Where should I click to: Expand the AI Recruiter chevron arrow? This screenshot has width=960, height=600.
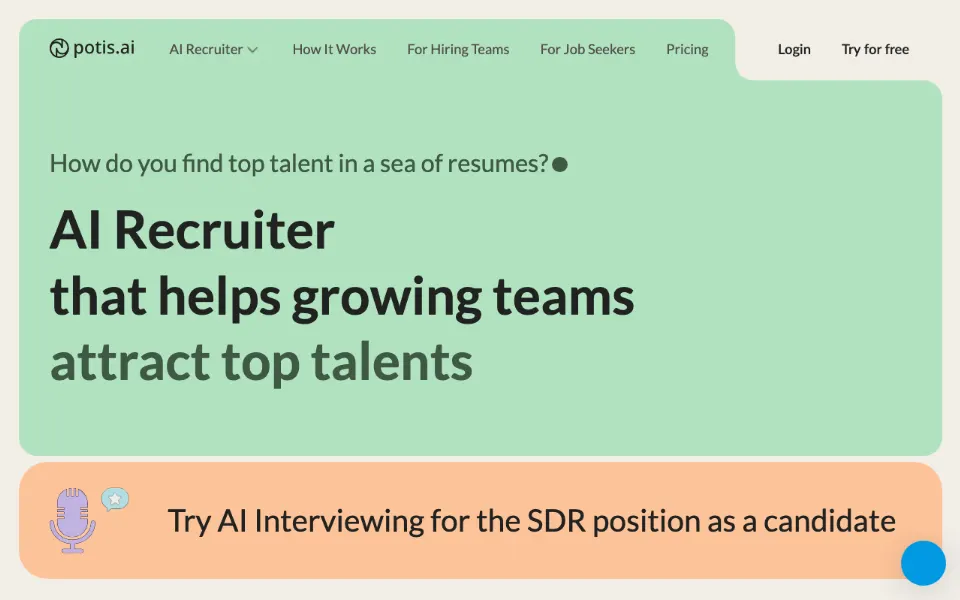(x=252, y=50)
